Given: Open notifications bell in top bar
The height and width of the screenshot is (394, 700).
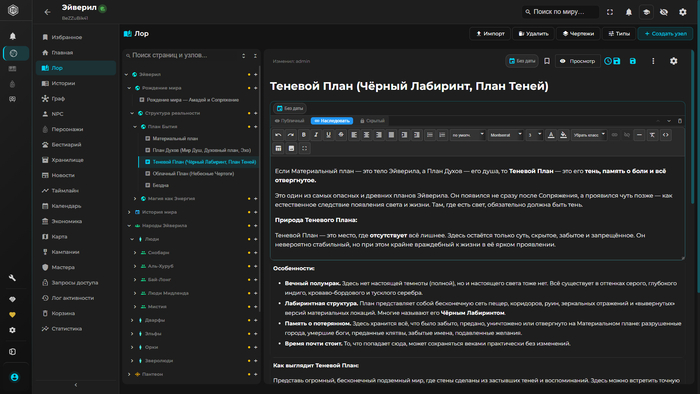Looking at the screenshot, I should (x=629, y=12).
